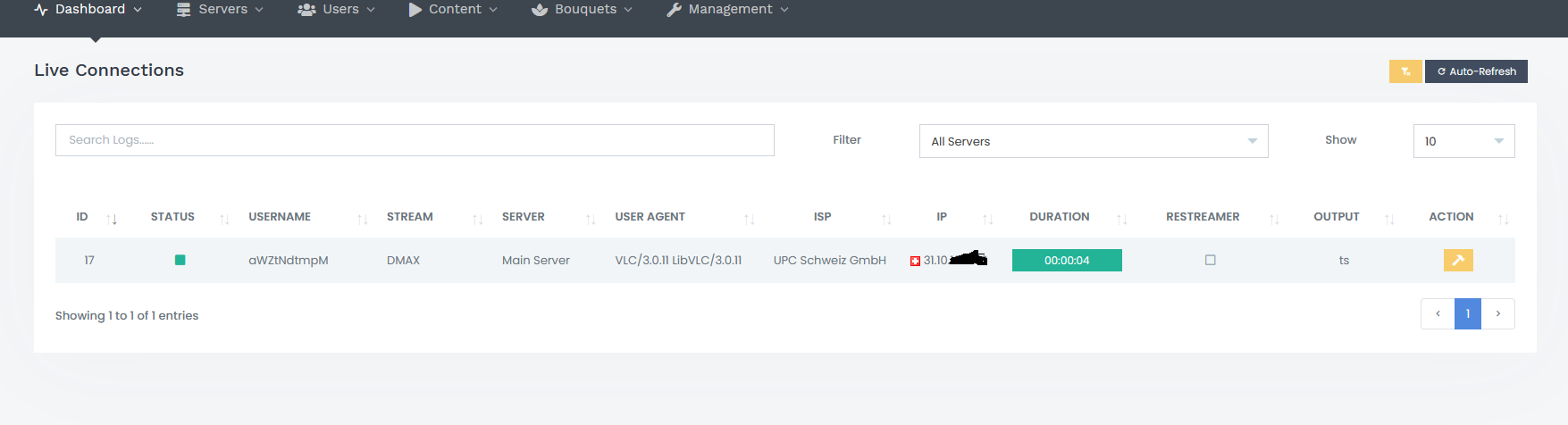1568x425 pixels.
Task: Click the Swiss flag icon beside IP
Action: tap(915, 261)
